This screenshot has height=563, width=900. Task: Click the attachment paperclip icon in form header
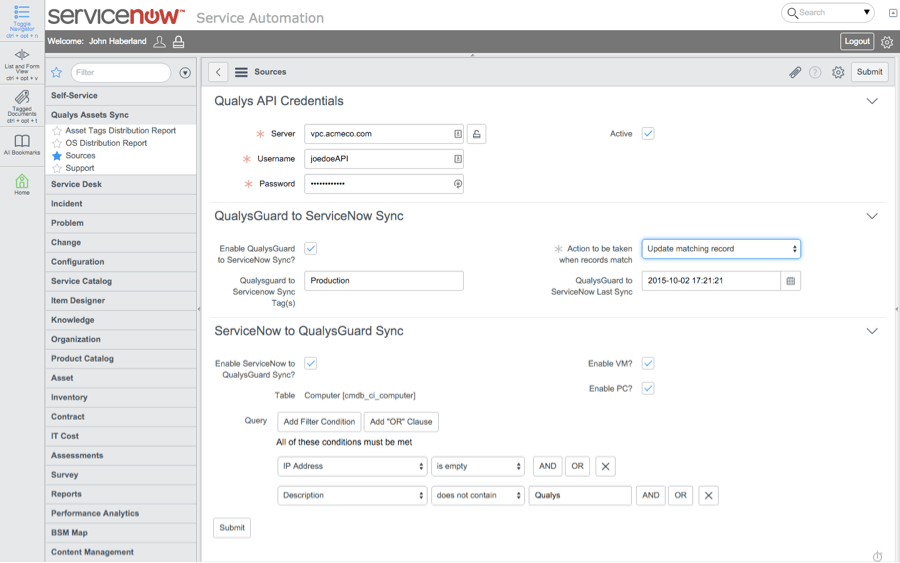click(x=795, y=72)
